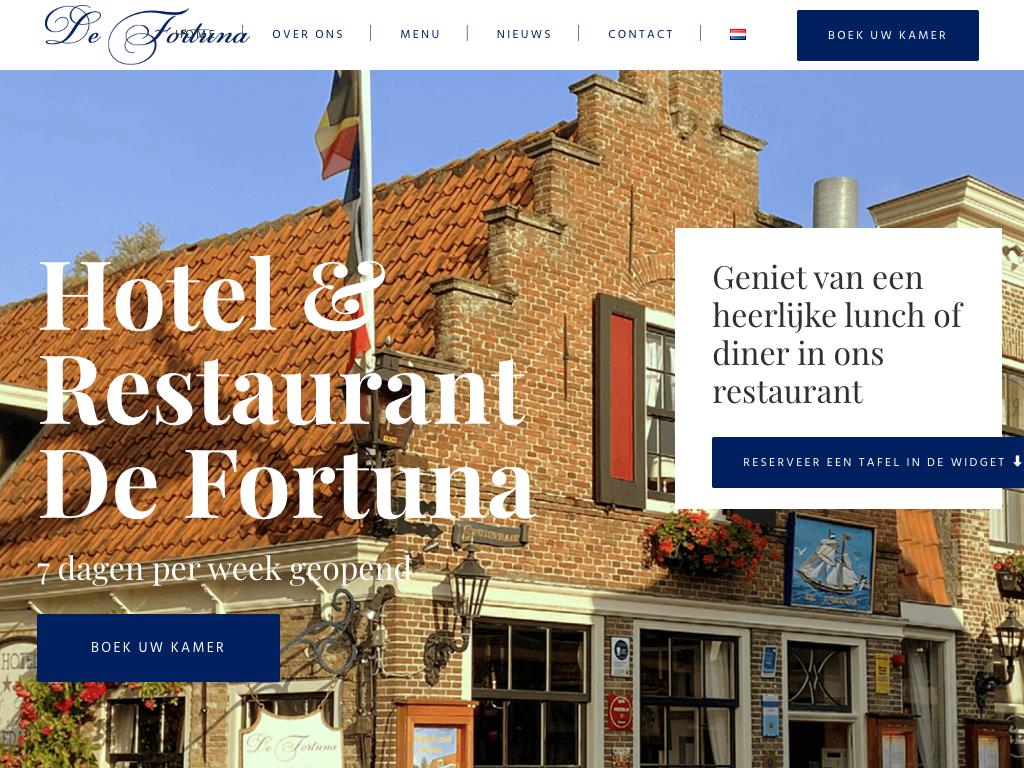Open the OVER ONS menu item
1024x768 pixels.
[x=308, y=34]
